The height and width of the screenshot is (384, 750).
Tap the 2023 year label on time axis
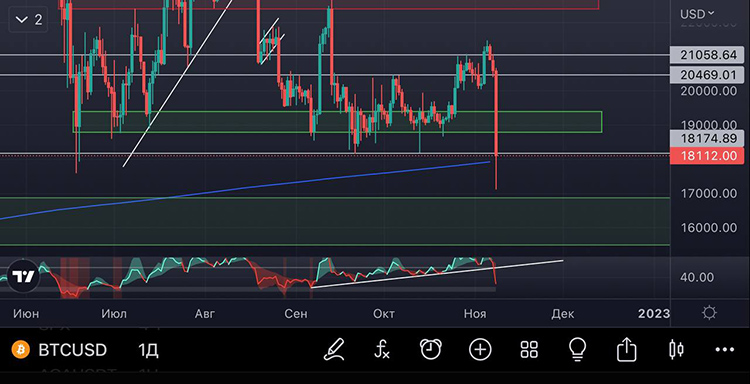point(654,314)
